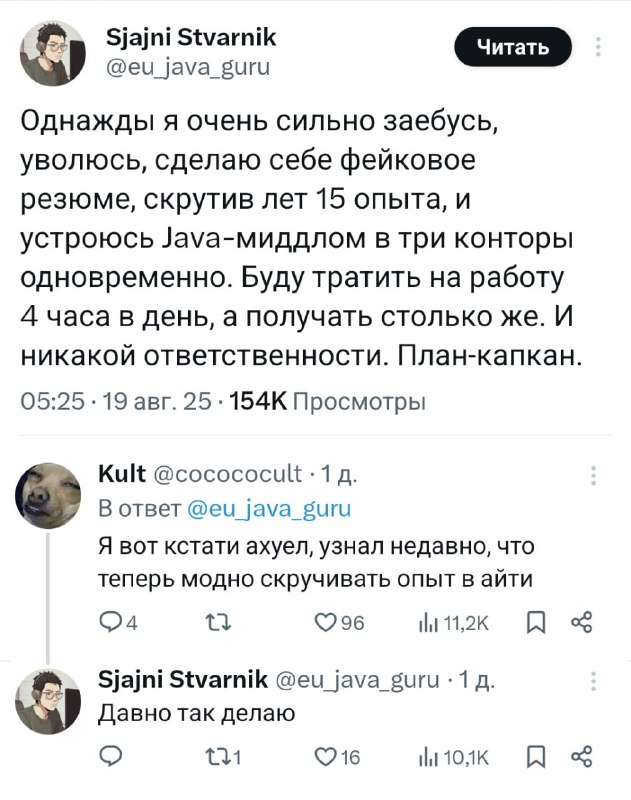The width and height of the screenshot is (631, 800).
Task: View the 10,1K analytics of the last reply
Action: pyautogui.click(x=453, y=758)
